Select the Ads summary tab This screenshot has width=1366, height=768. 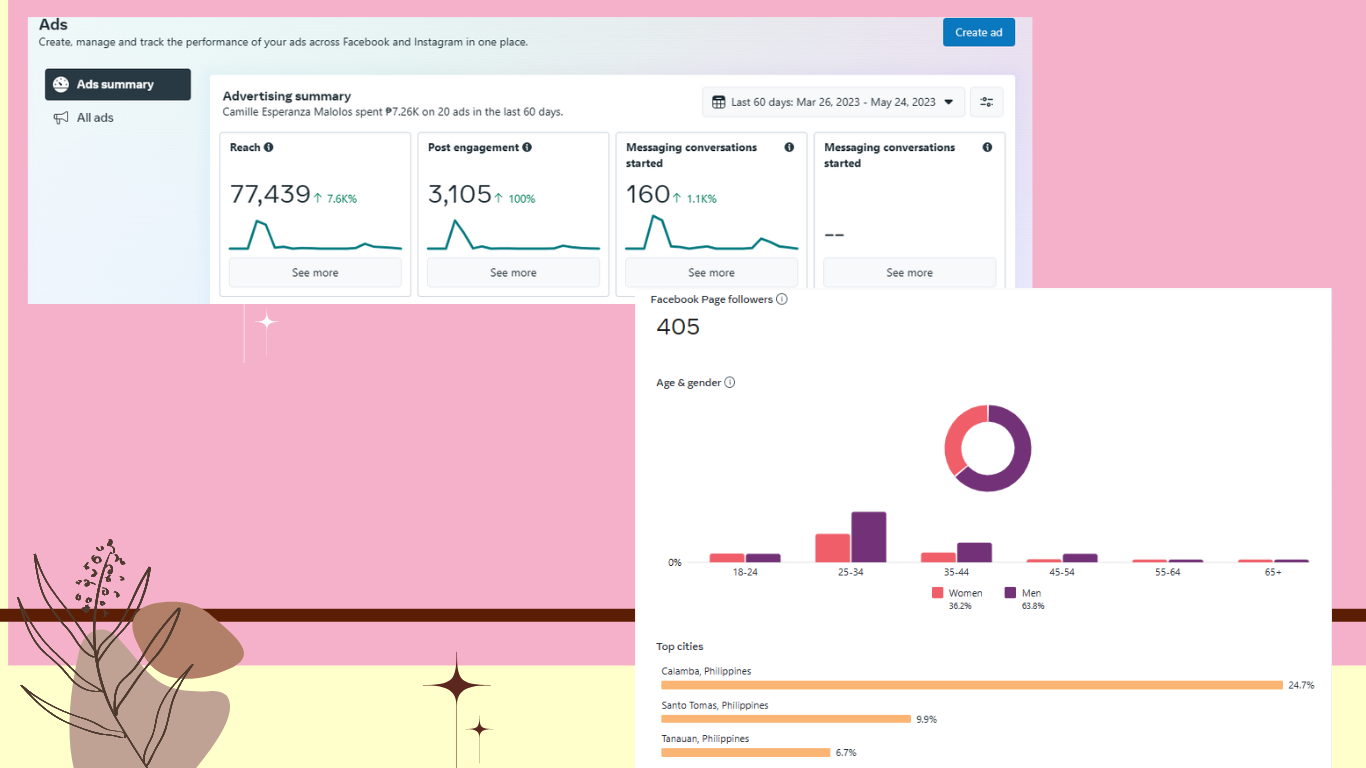[118, 85]
